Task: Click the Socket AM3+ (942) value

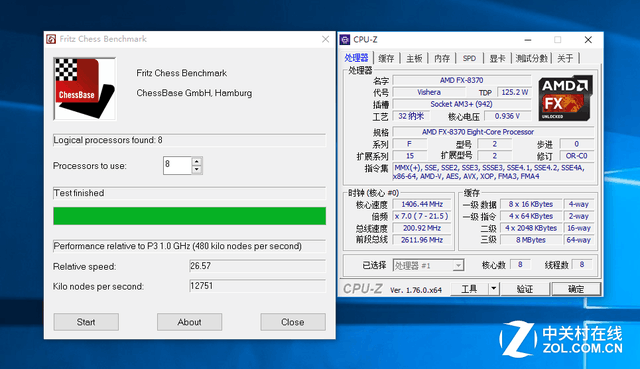Action: pyautogui.click(x=462, y=104)
